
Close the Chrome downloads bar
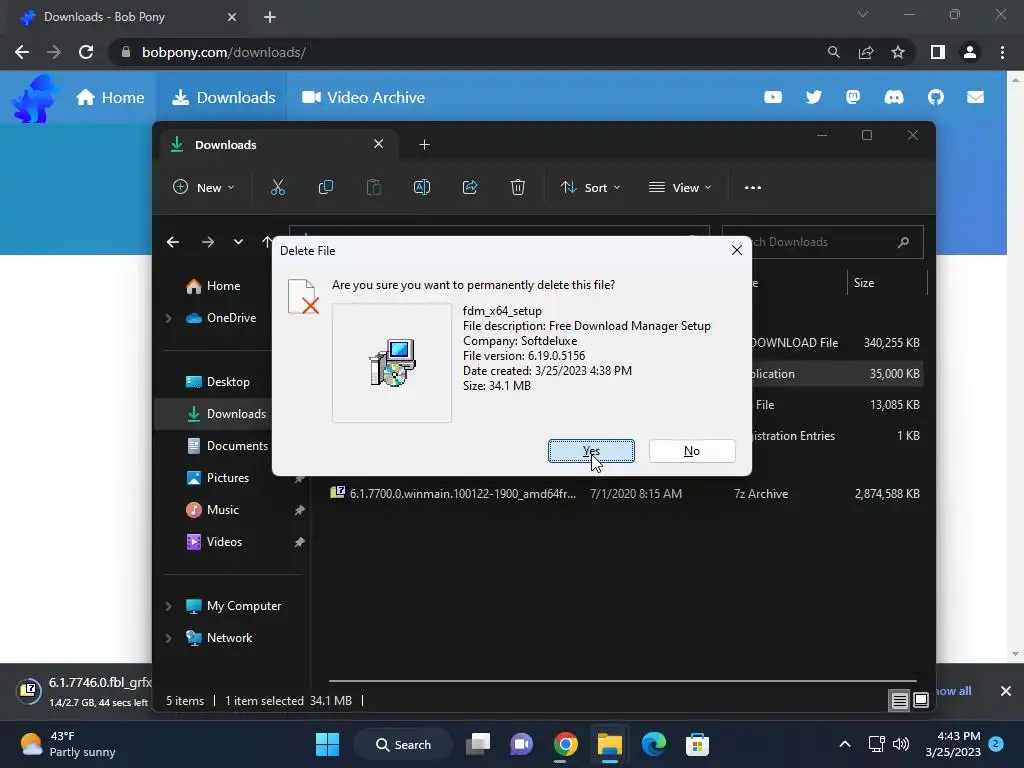[x=1006, y=691]
